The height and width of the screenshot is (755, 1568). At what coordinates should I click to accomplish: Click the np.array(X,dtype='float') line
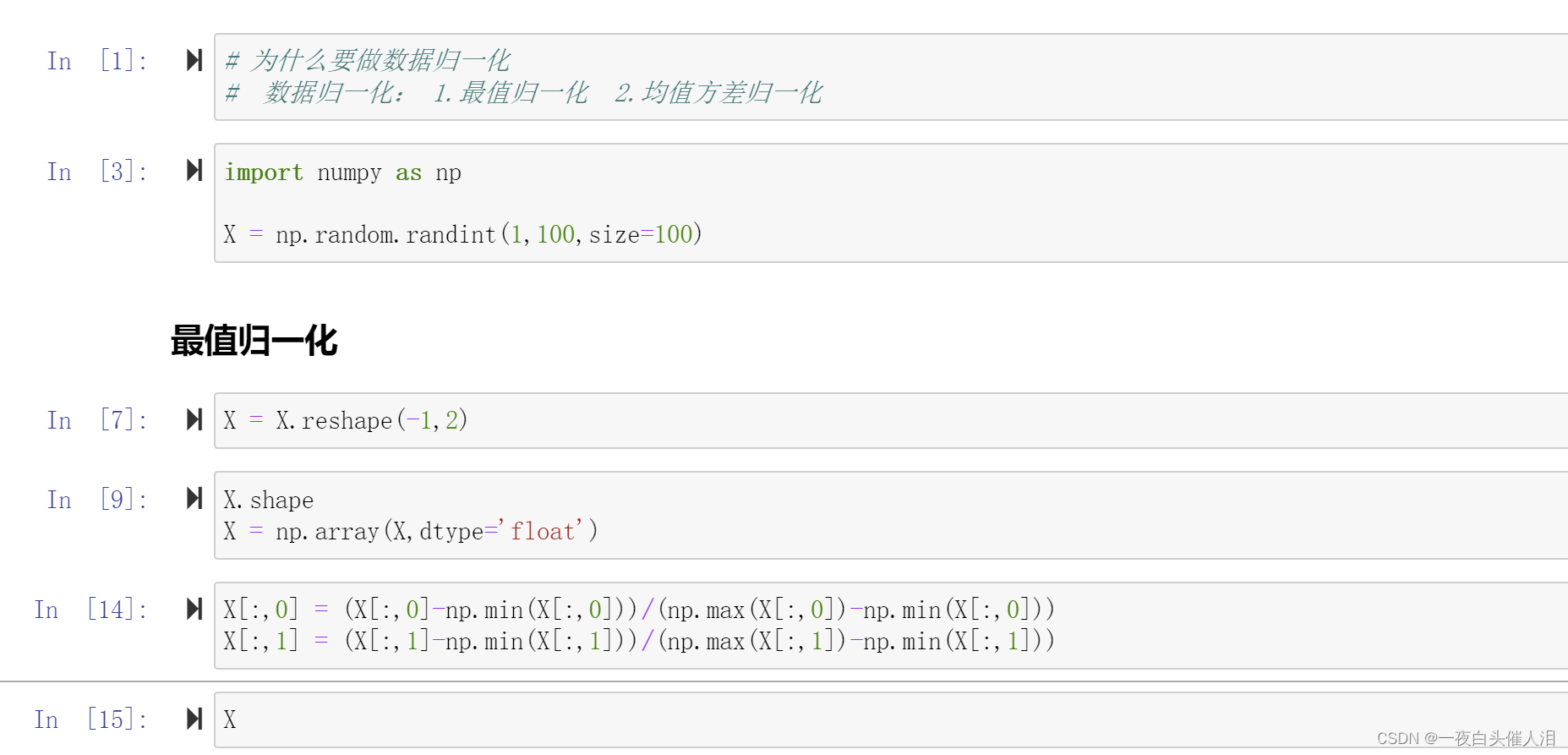tap(411, 531)
